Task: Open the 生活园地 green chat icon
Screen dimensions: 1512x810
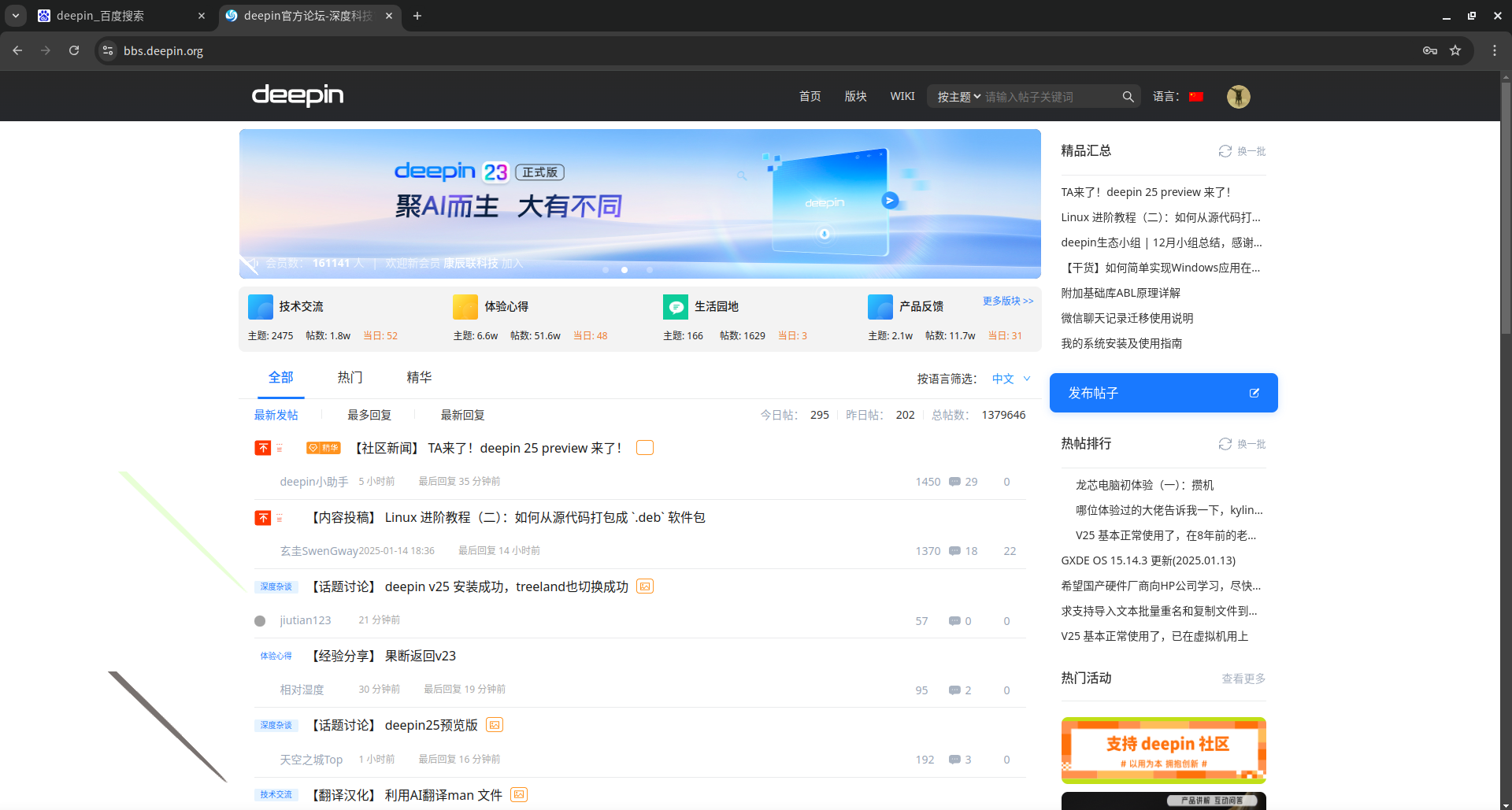Action: (x=675, y=306)
